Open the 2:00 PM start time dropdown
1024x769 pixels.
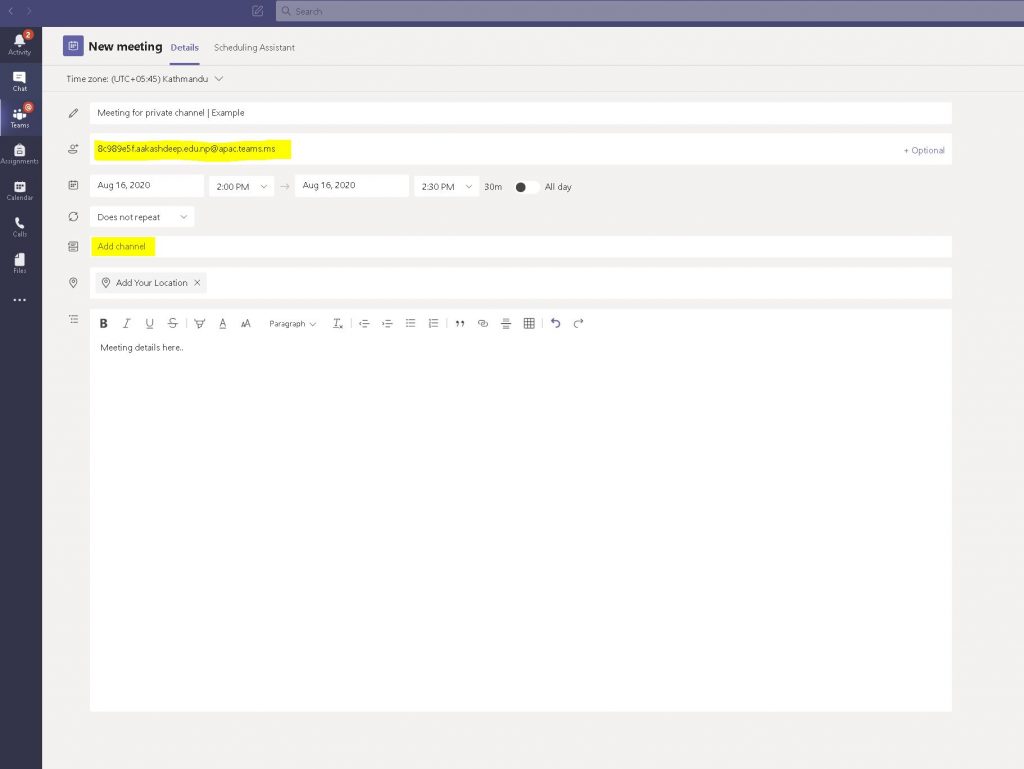click(x=241, y=187)
